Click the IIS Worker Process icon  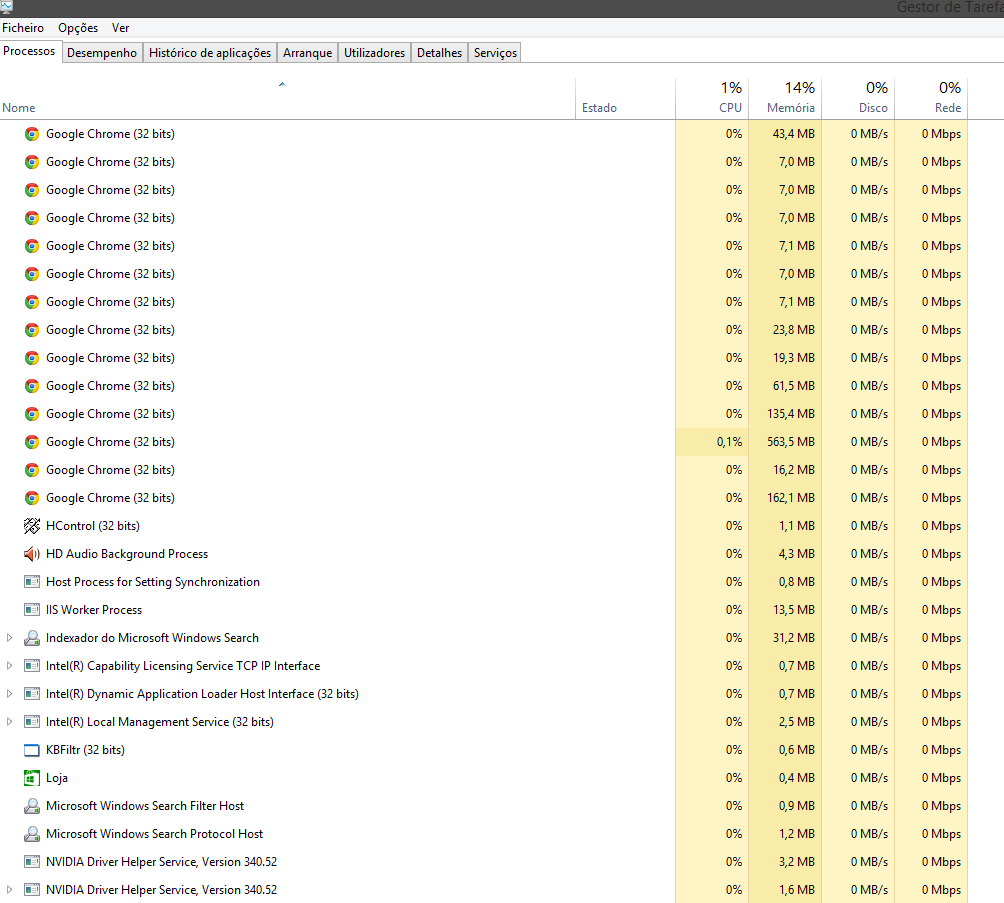(32, 610)
